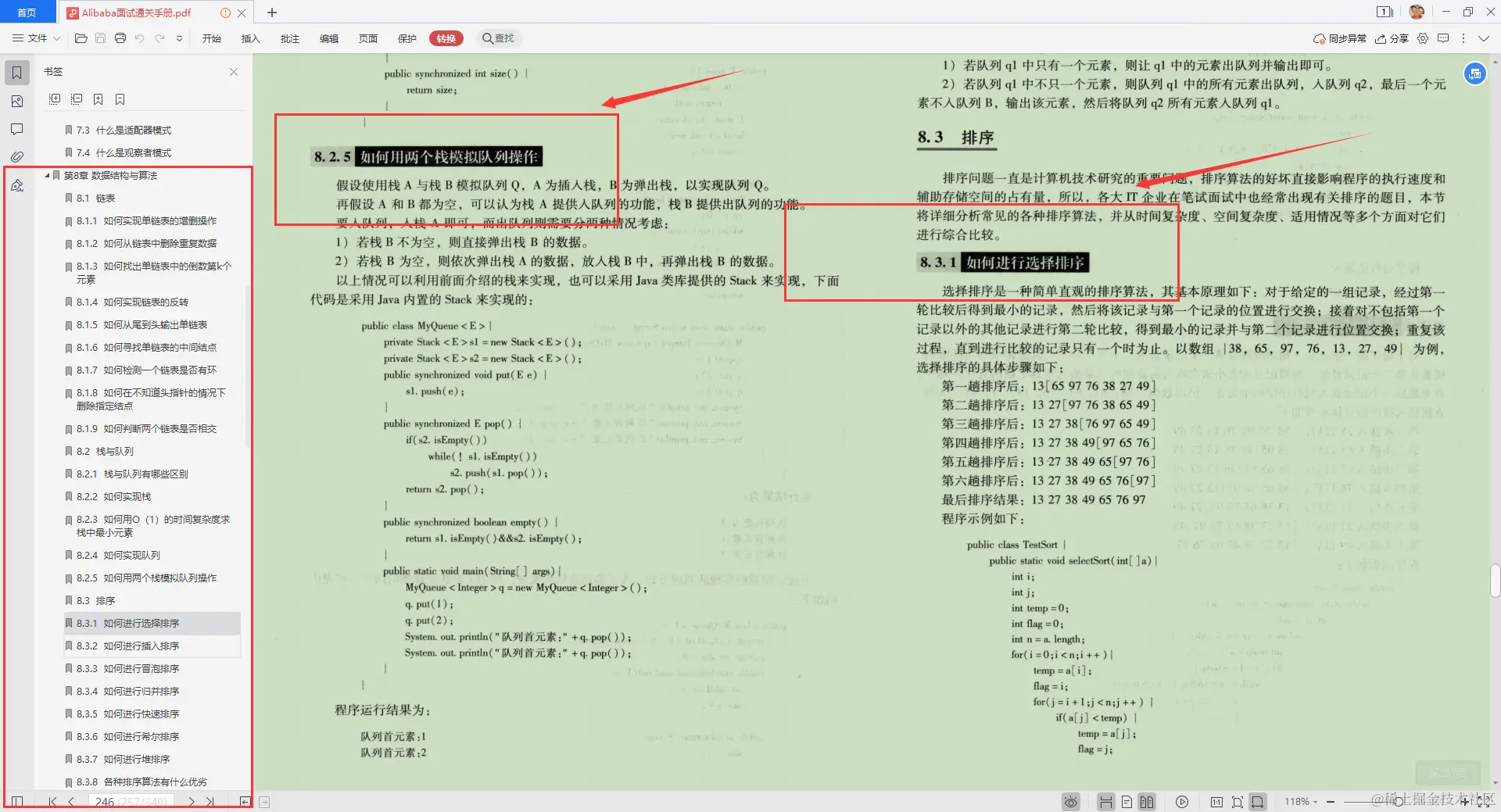
Task: Collapse chapter 8 数据结构与算法 bookmark
Action: (46, 176)
